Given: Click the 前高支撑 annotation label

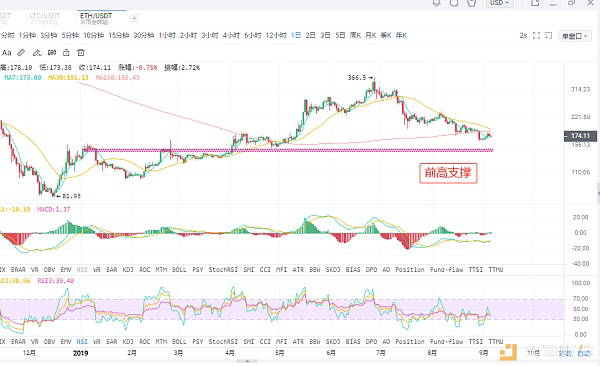Looking at the screenshot, I should [x=448, y=173].
